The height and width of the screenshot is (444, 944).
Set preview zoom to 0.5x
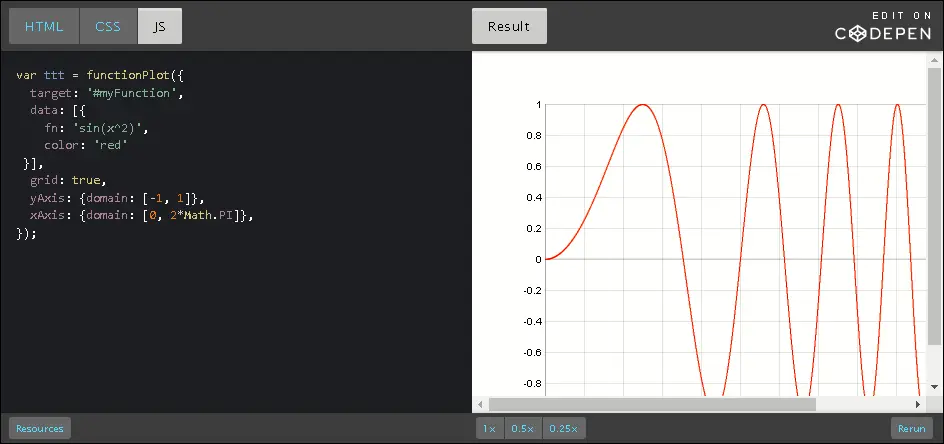[x=523, y=428]
